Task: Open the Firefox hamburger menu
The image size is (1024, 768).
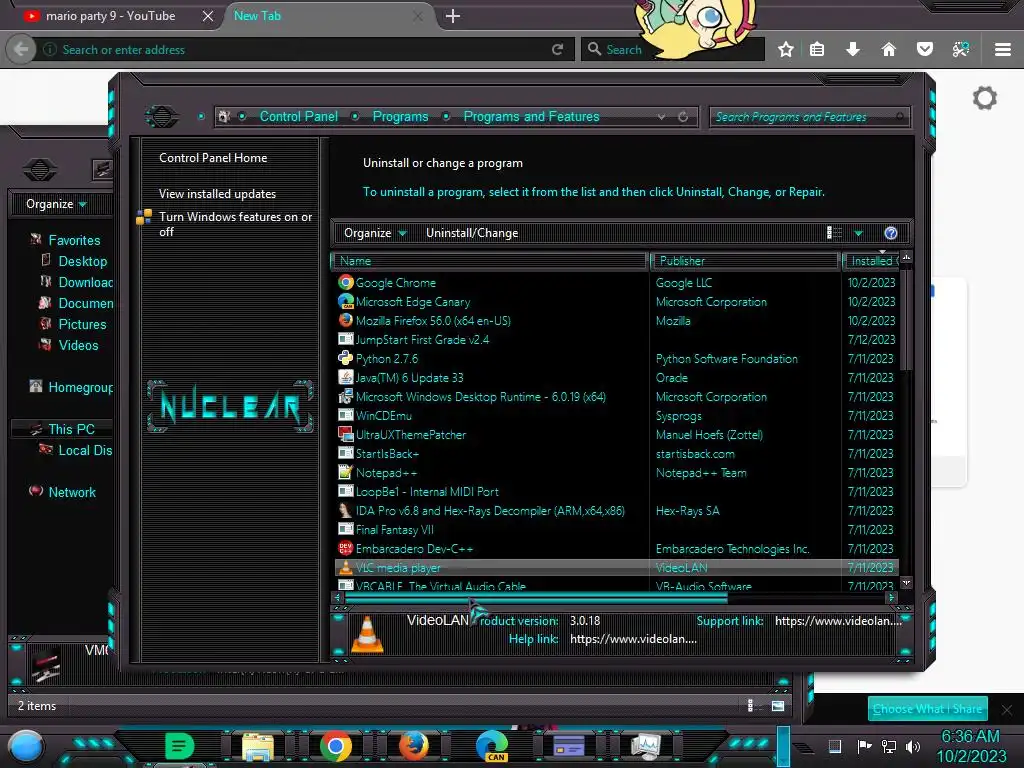Action: (x=1002, y=49)
